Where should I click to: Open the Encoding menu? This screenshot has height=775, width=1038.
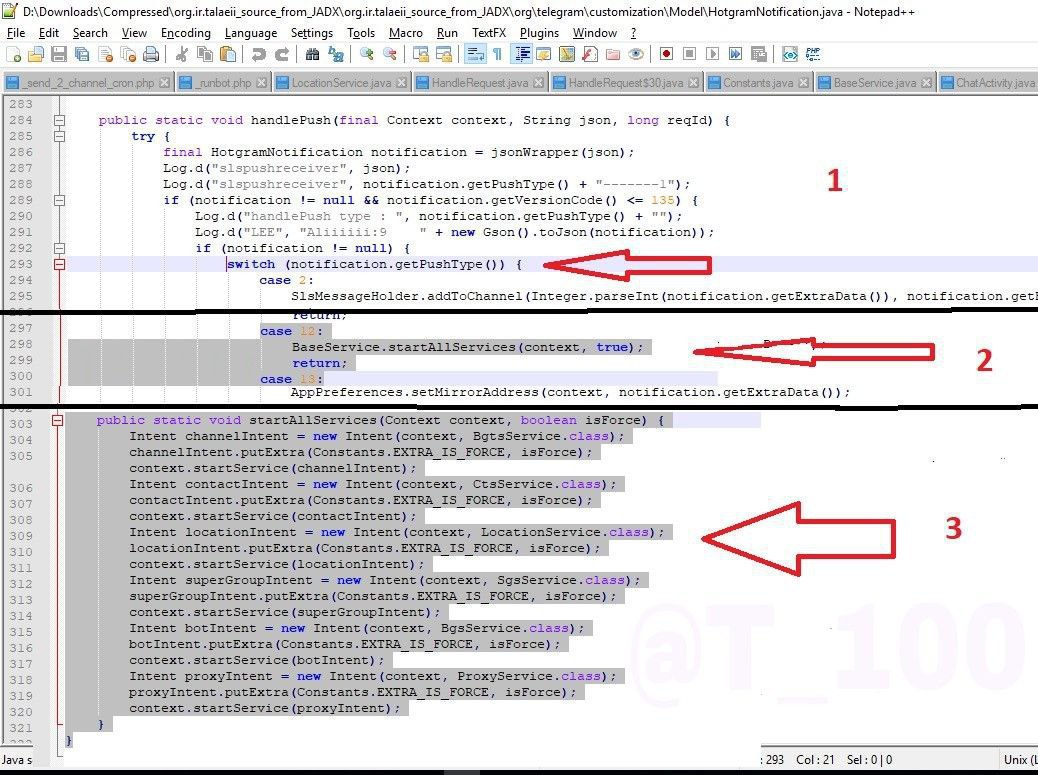185,32
